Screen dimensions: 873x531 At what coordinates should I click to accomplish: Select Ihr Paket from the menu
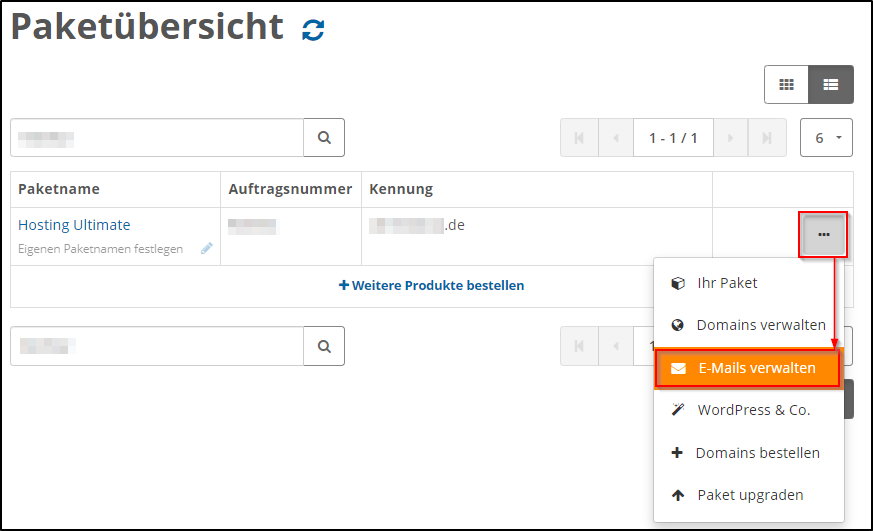click(x=748, y=283)
